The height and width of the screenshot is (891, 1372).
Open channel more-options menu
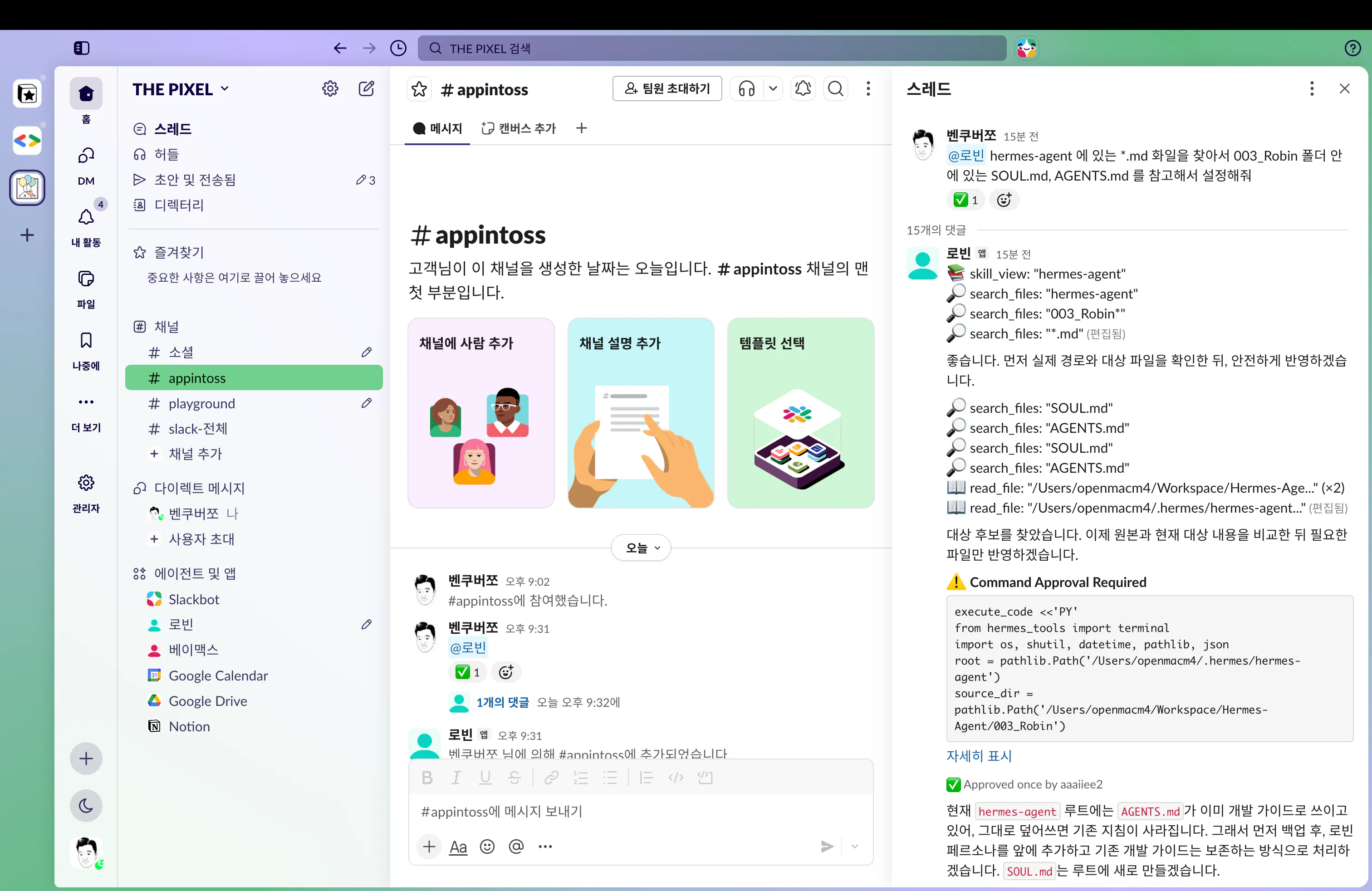coord(868,89)
